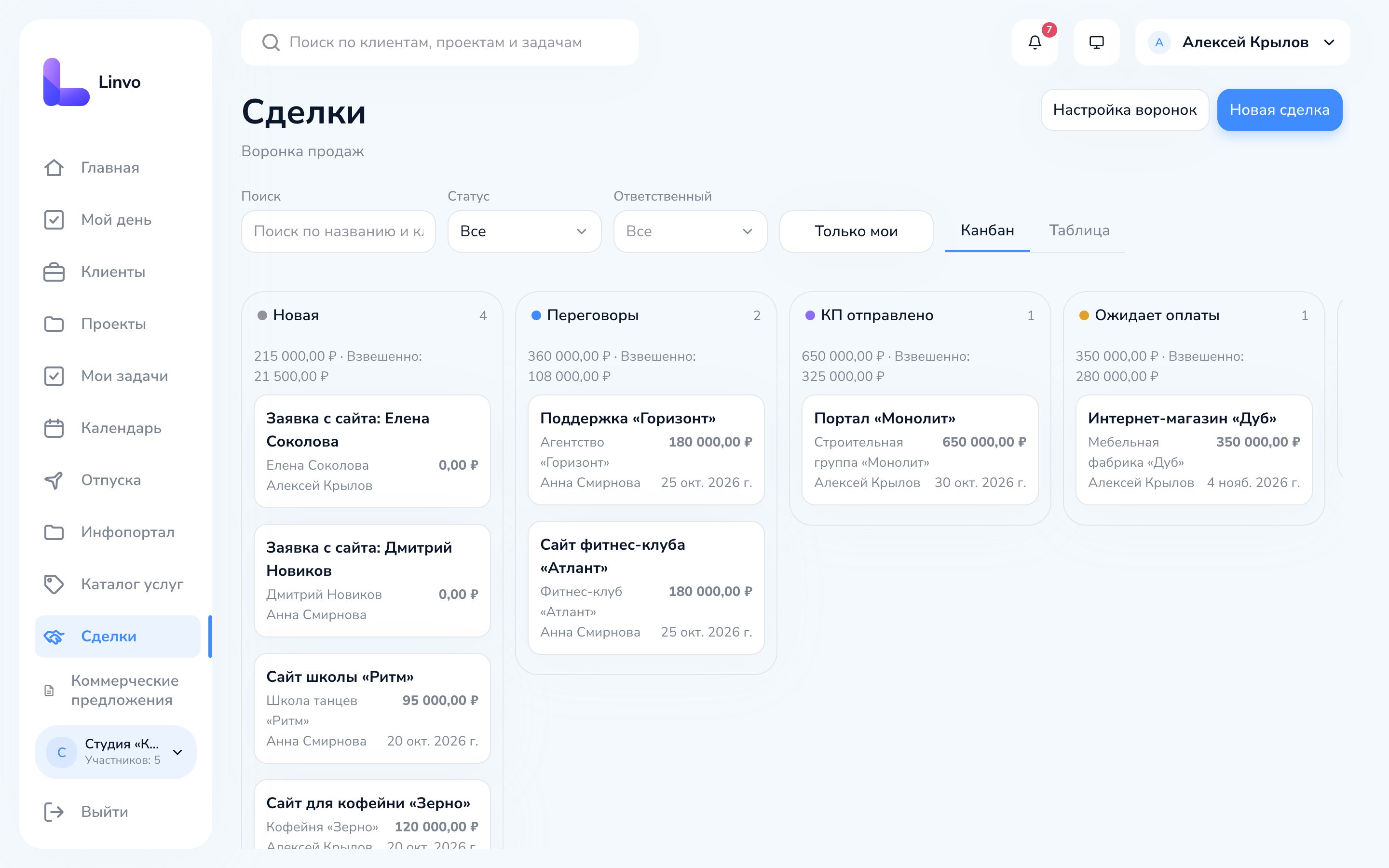Click the paper plane icon beside Отпуска
Screen dimensions: 1389x868
pos(54,480)
